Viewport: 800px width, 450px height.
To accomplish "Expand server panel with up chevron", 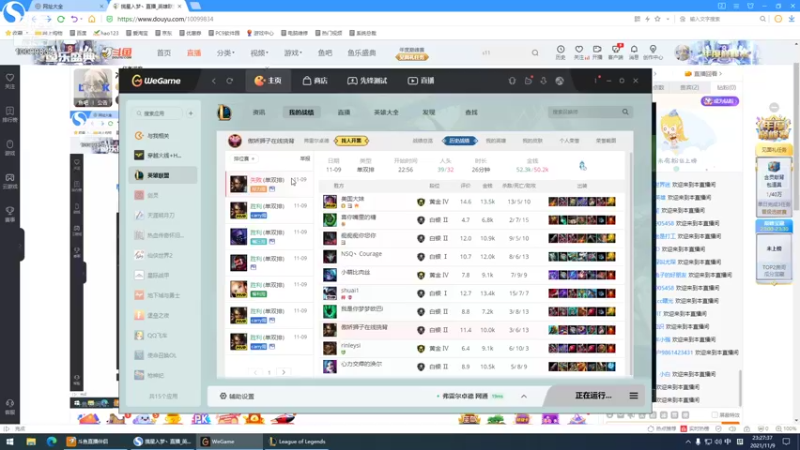I will pos(523,396).
